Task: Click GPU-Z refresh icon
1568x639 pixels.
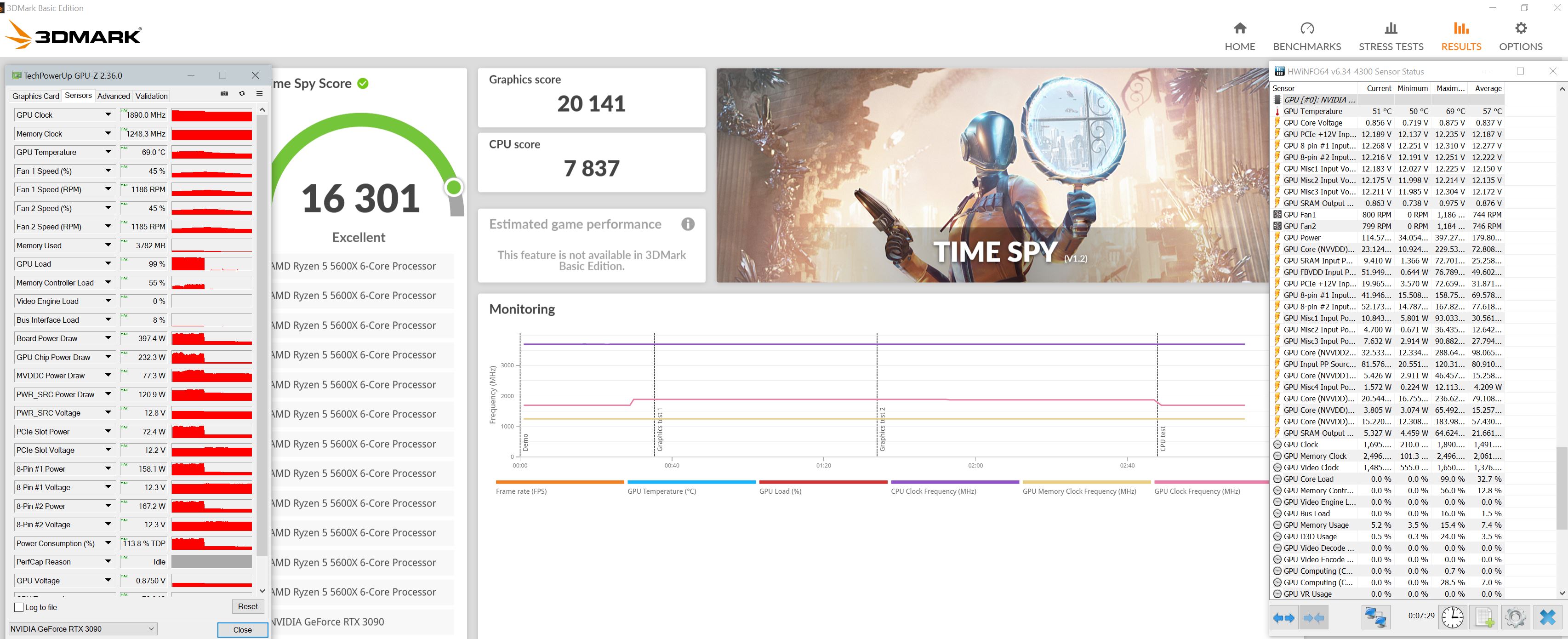Action: coord(242,94)
